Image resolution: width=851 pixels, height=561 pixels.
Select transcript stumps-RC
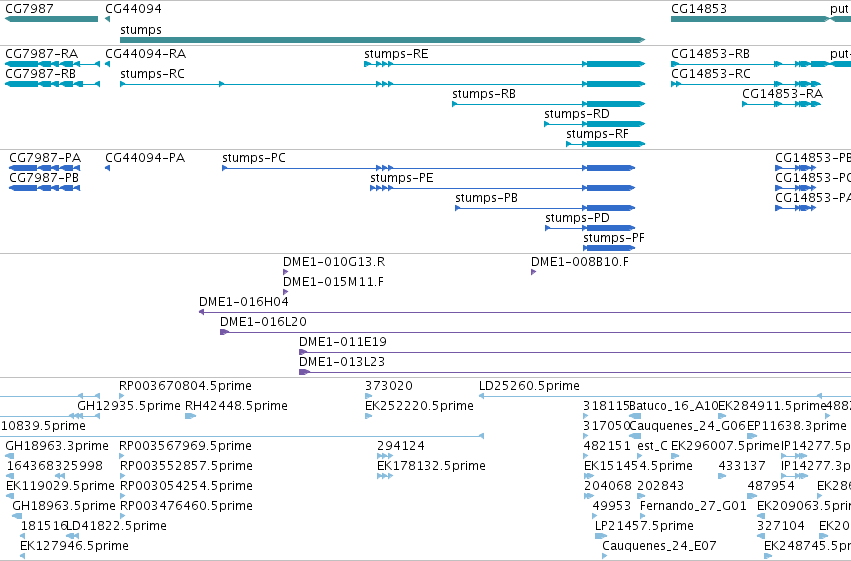pyautogui.click(x=382, y=84)
